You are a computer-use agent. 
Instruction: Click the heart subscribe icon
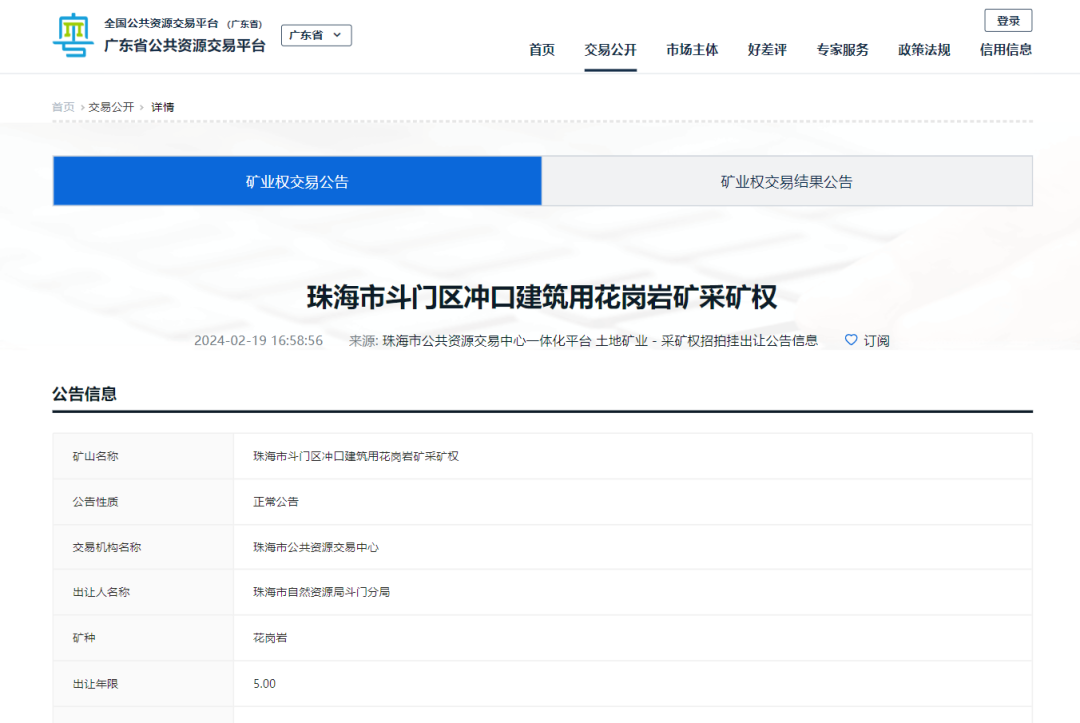point(851,340)
